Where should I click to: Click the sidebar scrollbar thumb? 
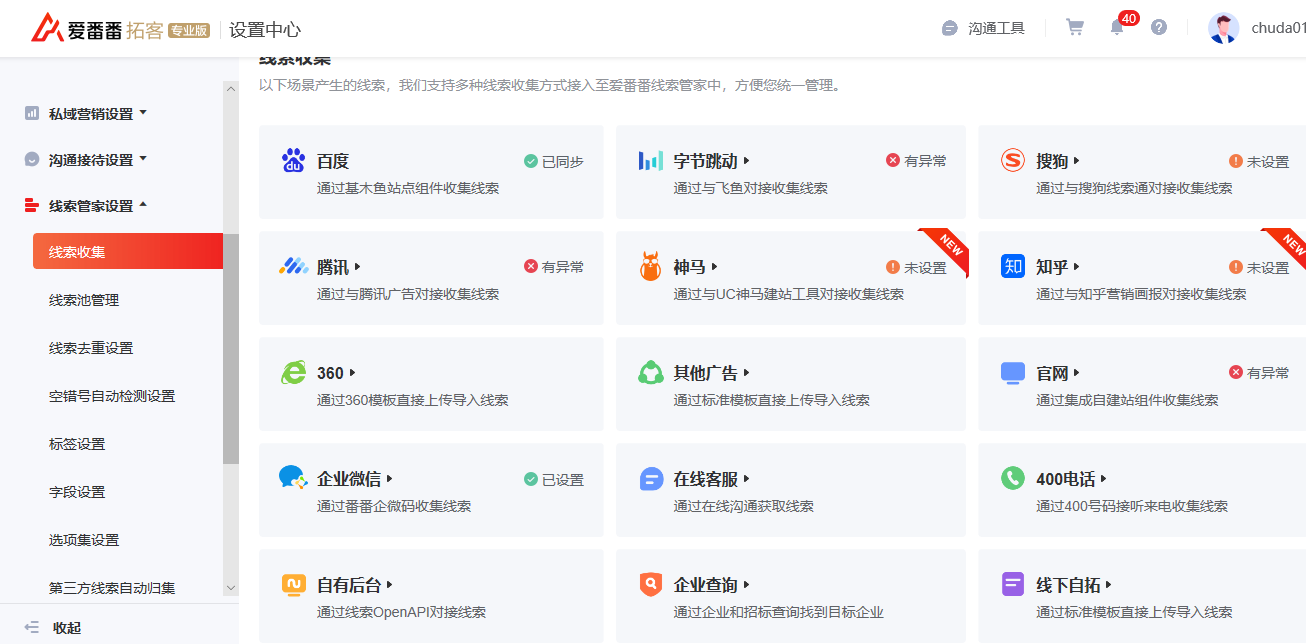pyautogui.click(x=231, y=349)
